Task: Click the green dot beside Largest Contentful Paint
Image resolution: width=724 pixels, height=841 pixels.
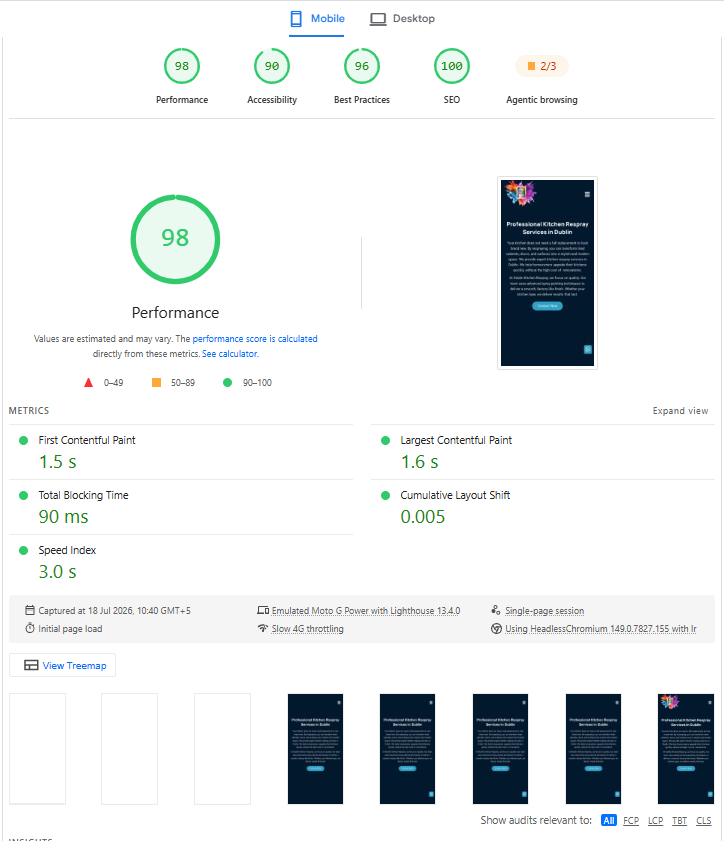Action: [385, 440]
